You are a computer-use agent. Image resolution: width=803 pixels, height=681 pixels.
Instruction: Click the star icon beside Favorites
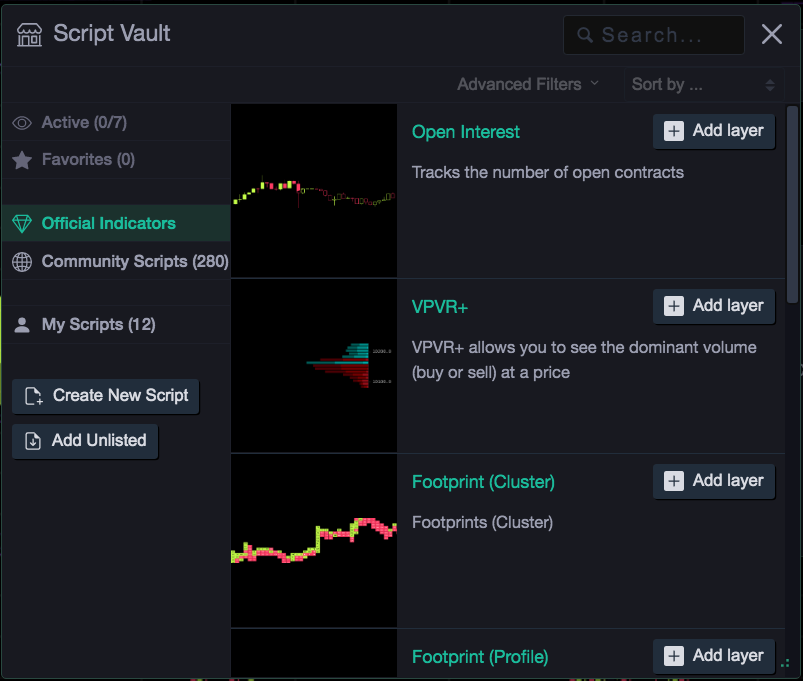[x=22, y=160]
